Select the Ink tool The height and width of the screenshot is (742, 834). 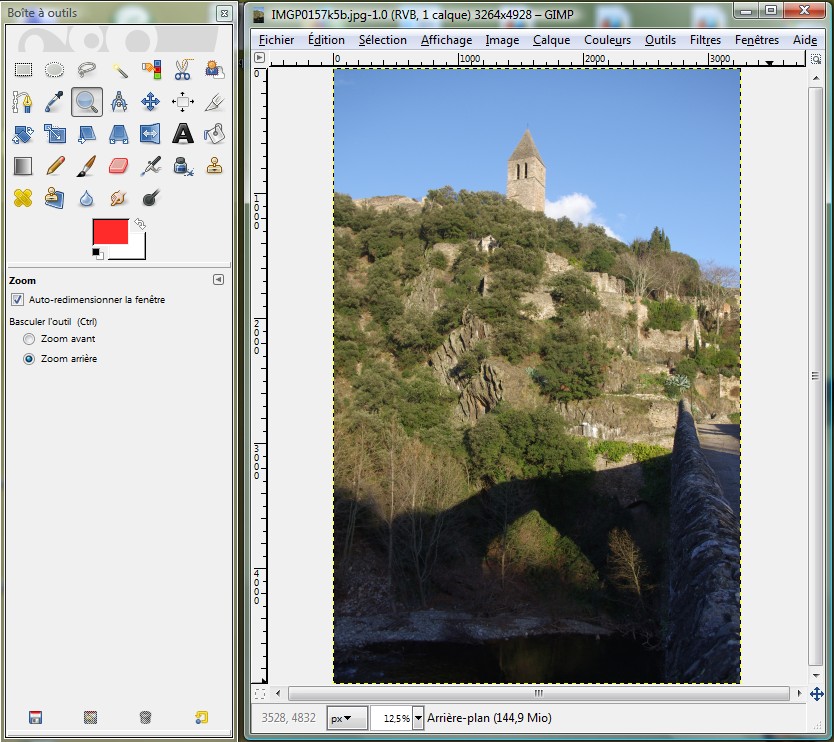click(182, 166)
